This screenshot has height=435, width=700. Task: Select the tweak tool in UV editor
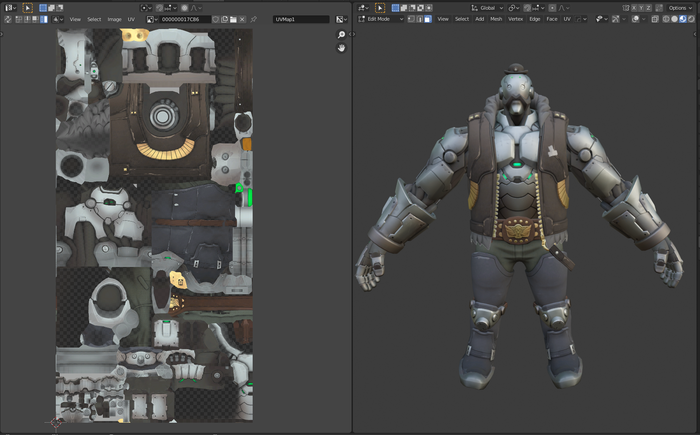[x=27, y=8]
